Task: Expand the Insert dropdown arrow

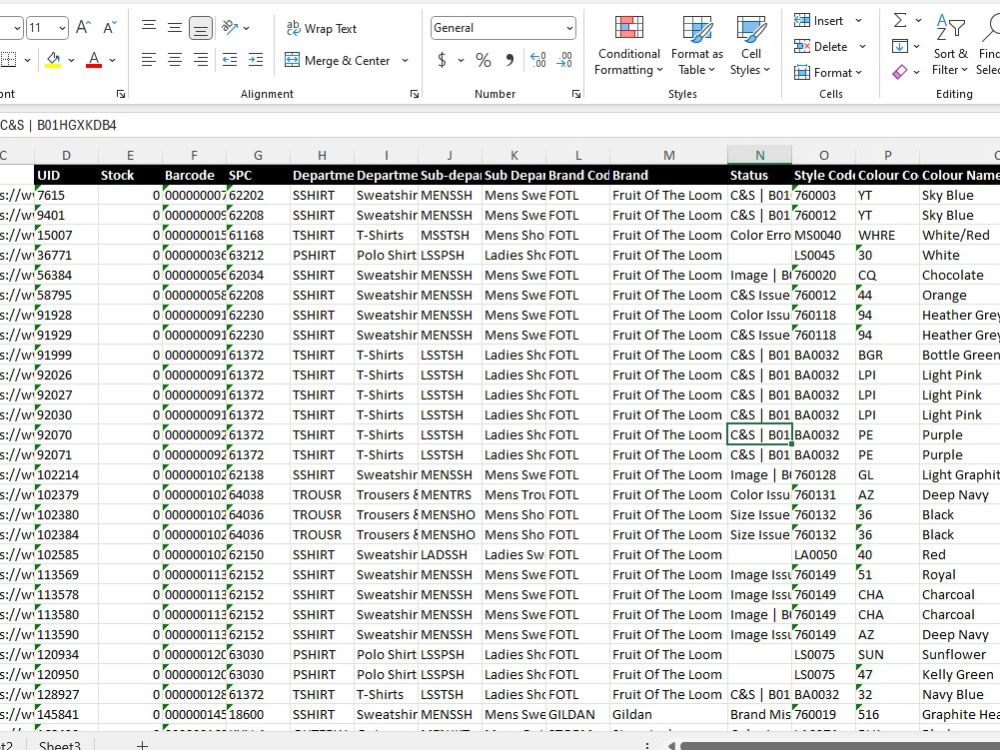Action: pos(858,21)
